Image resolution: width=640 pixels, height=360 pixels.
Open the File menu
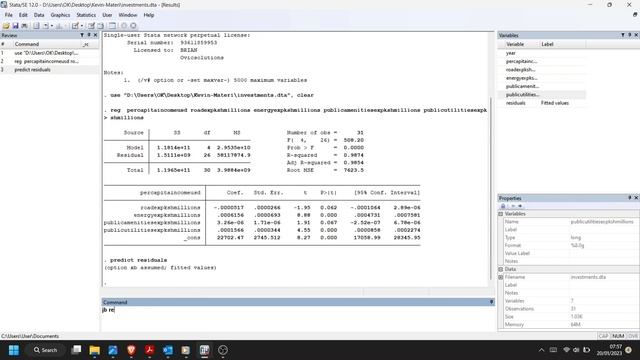click(x=9, y=15)
